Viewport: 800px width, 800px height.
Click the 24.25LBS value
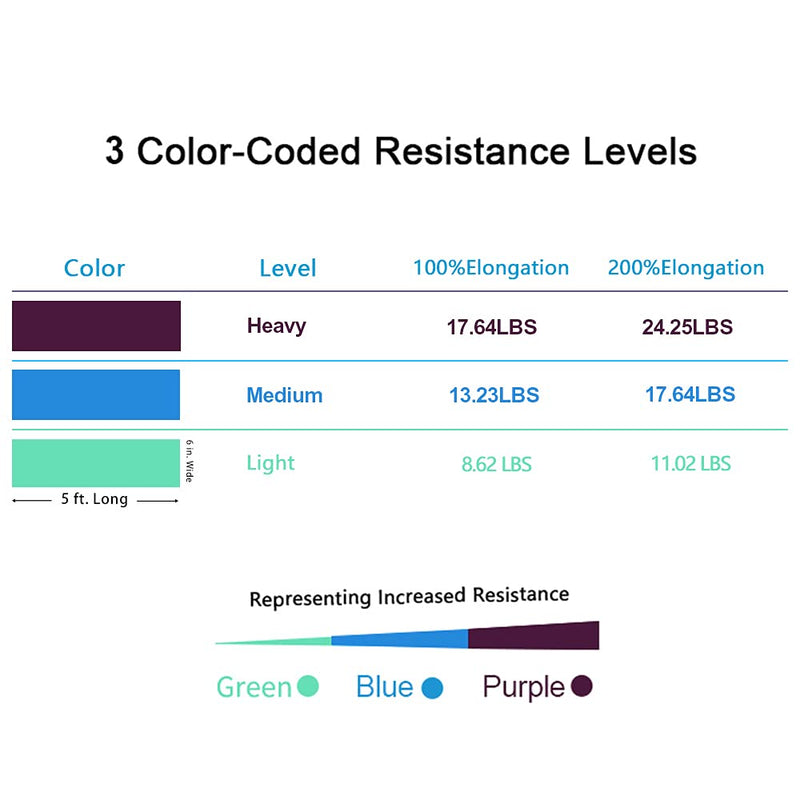(687, 327)
